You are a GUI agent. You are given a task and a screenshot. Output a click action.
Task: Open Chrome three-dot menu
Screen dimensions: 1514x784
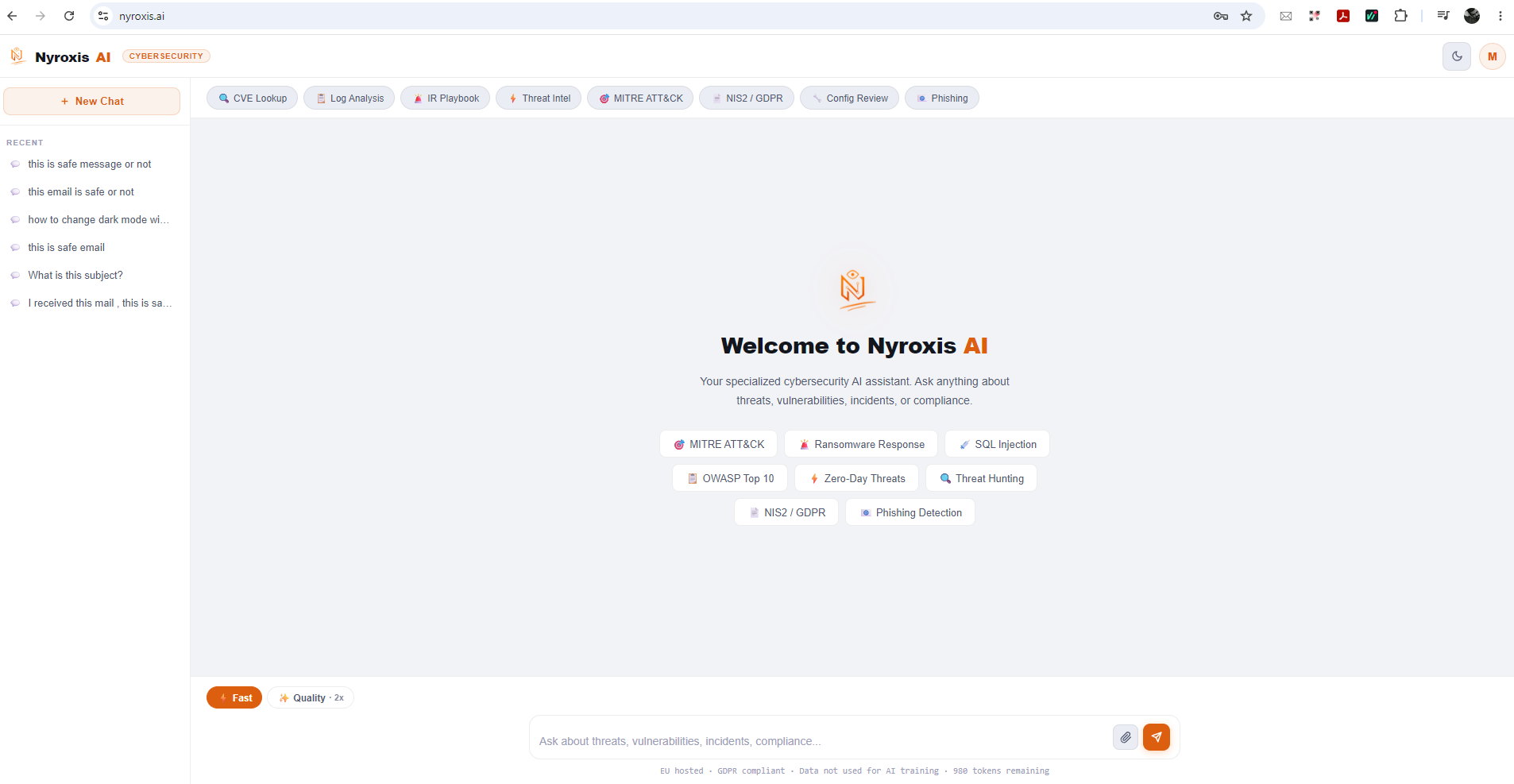pos(1500,16)
